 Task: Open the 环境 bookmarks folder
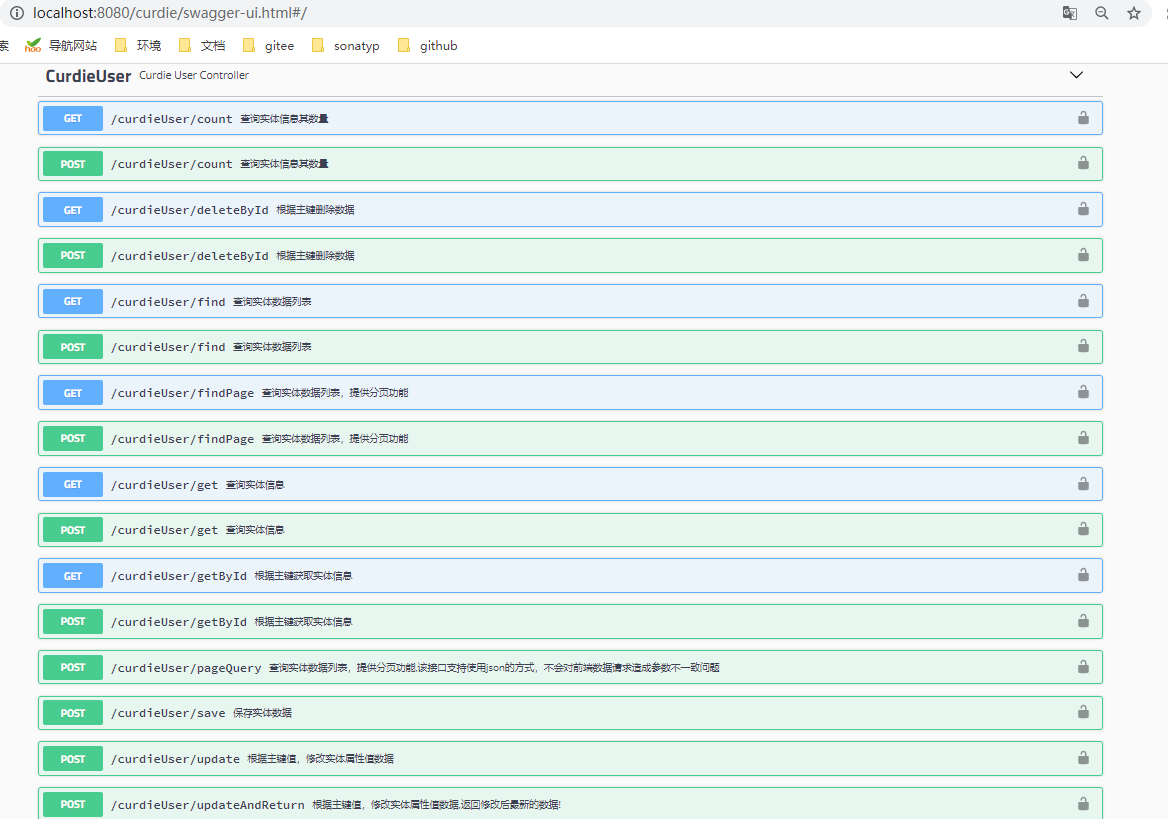tap(139, 45)
